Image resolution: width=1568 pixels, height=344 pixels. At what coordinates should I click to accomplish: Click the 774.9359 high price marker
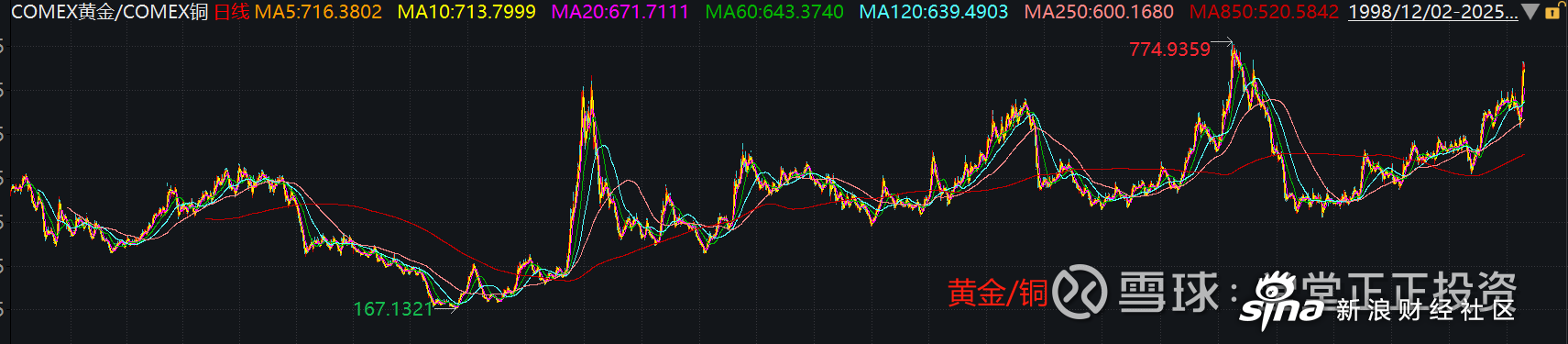coord(1169,50)
